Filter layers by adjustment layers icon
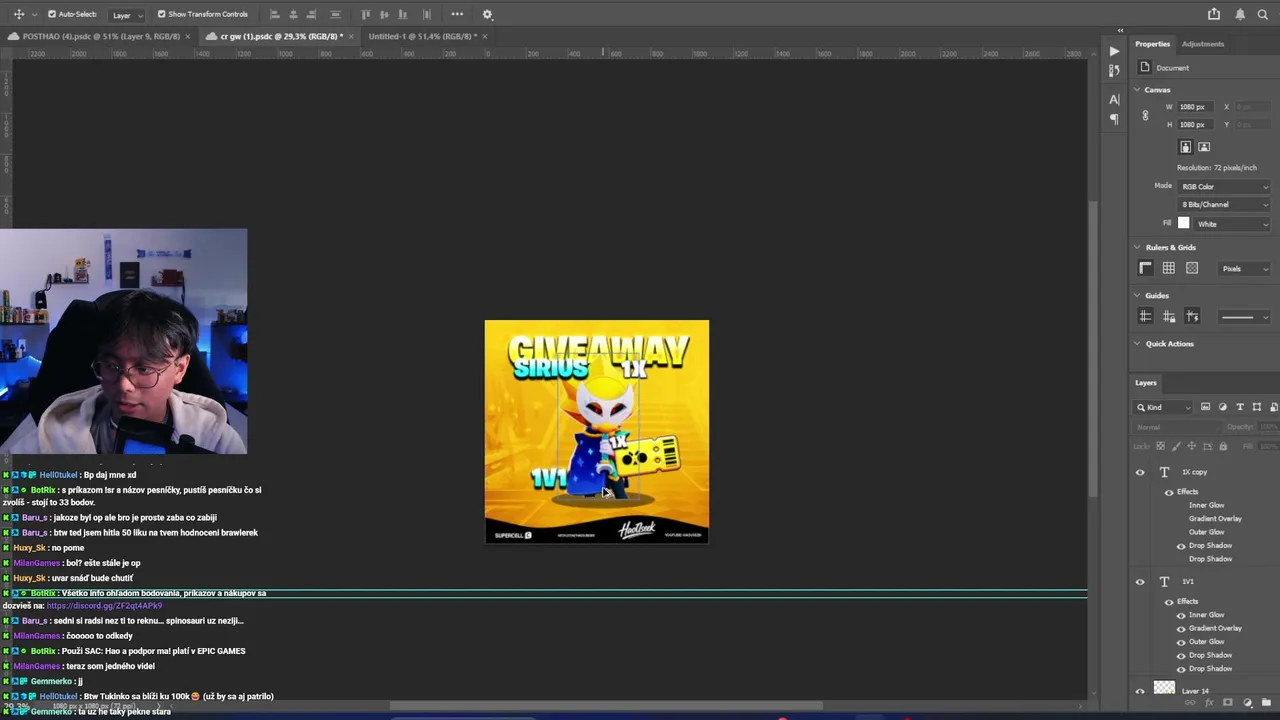The height and width of the screenshot is (720, 1280). tap(1223, 407)
